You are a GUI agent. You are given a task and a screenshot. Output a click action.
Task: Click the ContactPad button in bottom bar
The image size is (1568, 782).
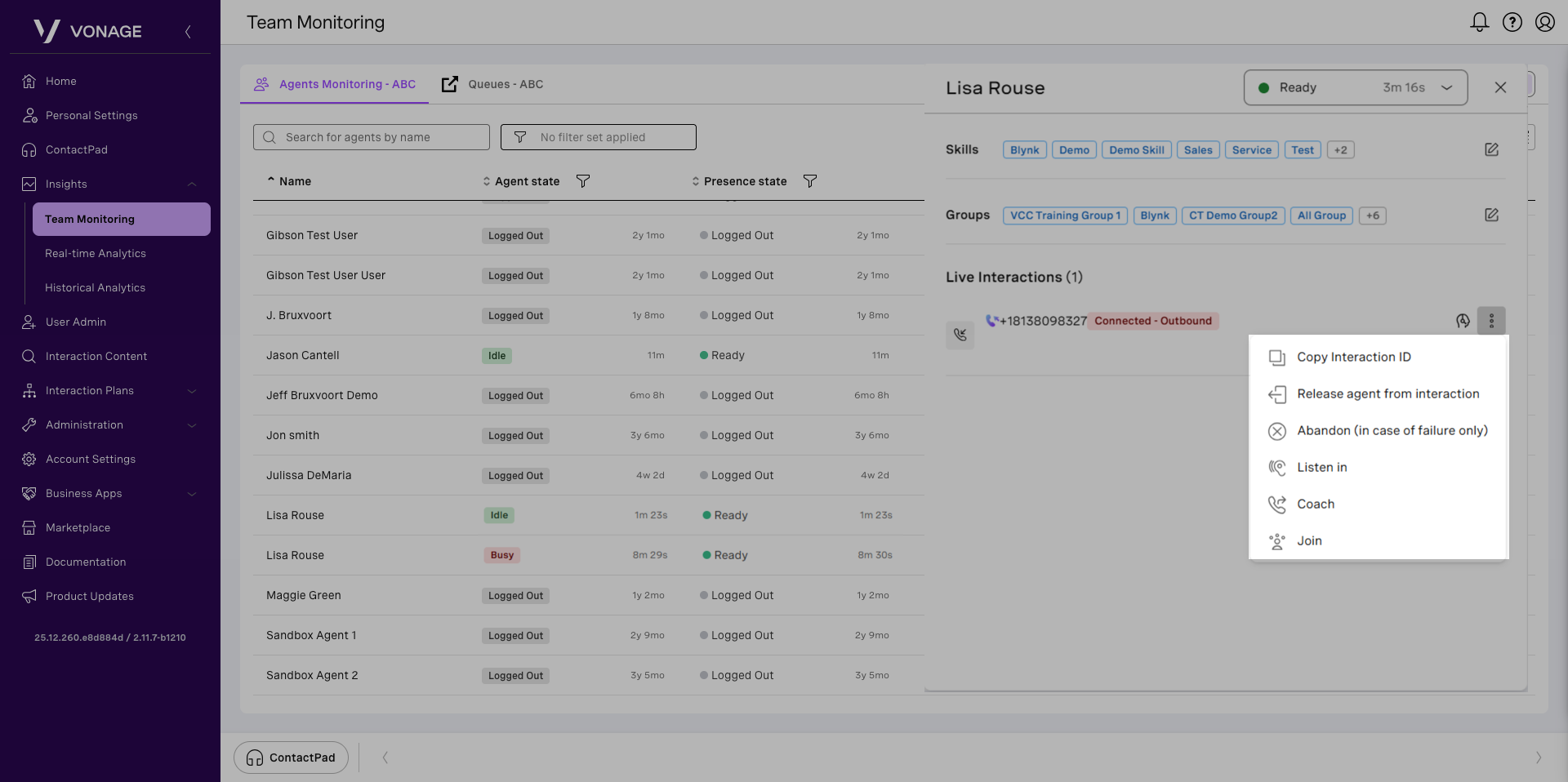[x=292, y=758]
